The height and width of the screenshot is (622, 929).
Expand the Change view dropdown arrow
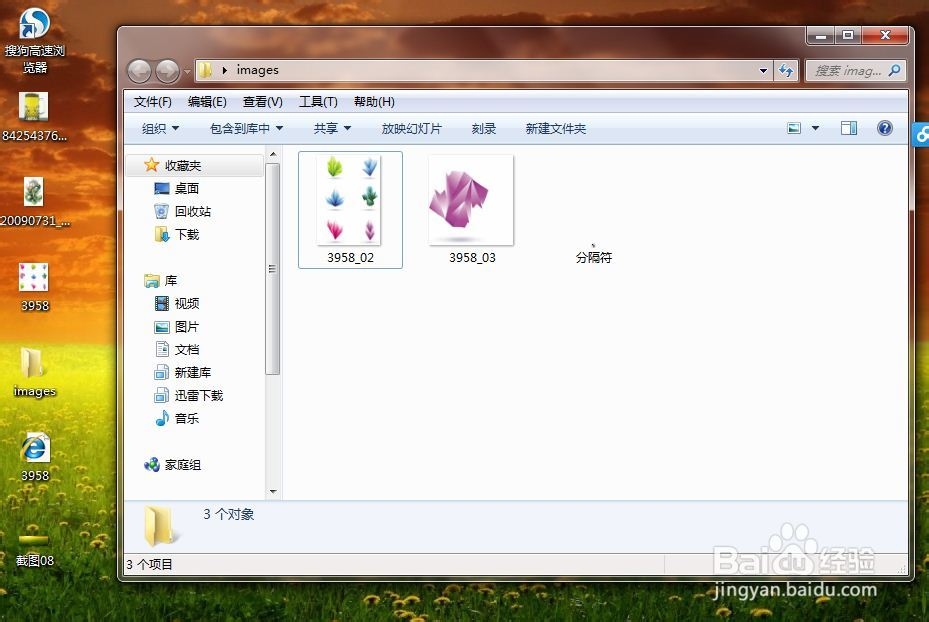click(x=814, y=128)
